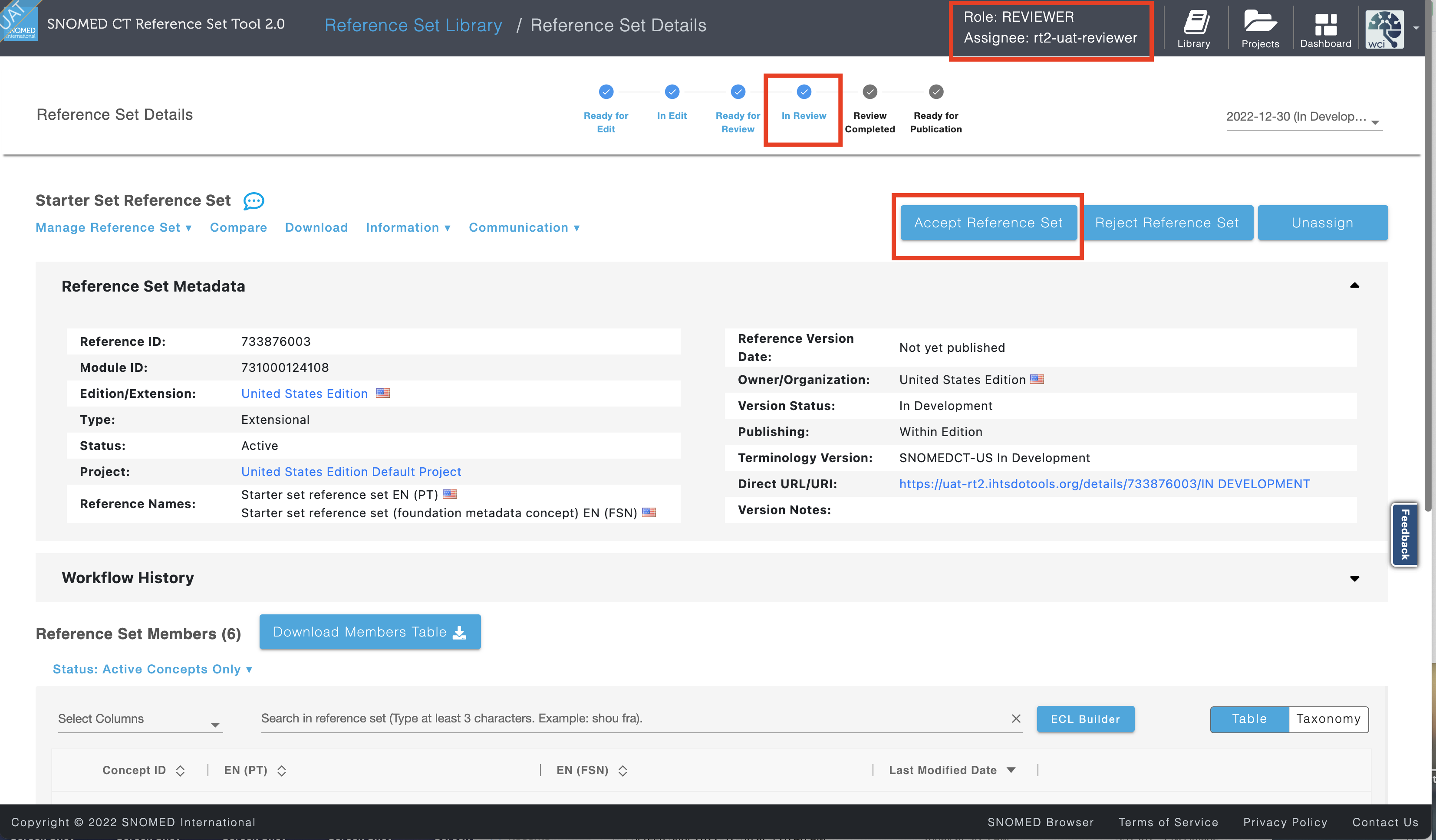Image resolution: width=1436 pixels, height=840 pixels.
Task: Open United States Edition link
Action: [x=304, y=394]
